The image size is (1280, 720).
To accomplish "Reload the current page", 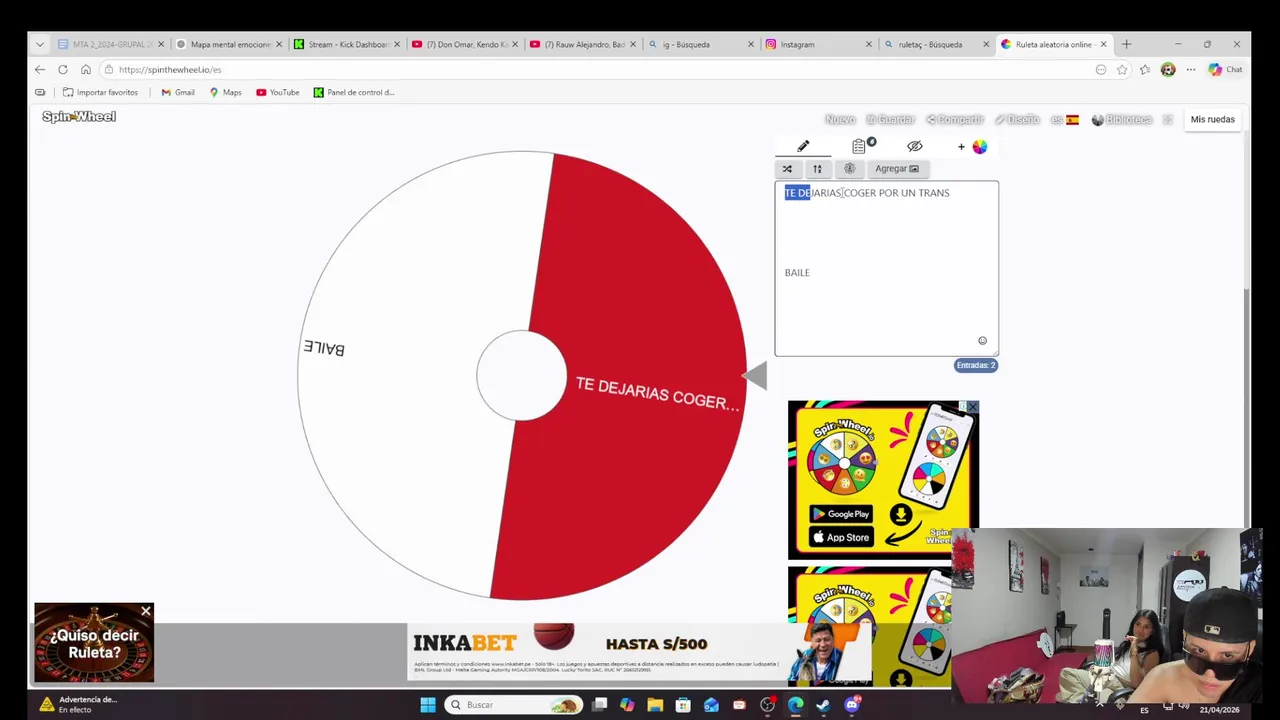I will click(63, 69).
